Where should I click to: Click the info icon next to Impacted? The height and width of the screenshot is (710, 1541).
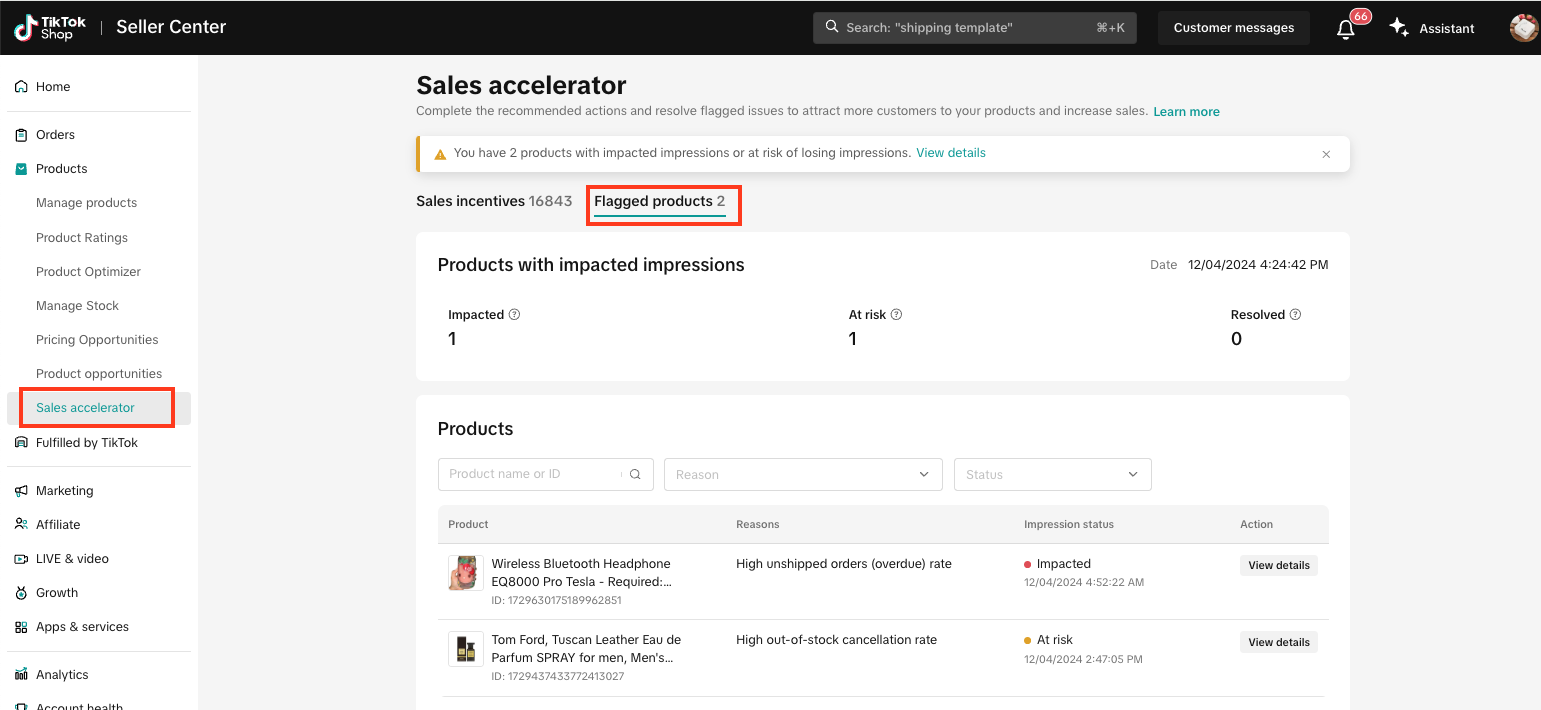click(515, 314)
